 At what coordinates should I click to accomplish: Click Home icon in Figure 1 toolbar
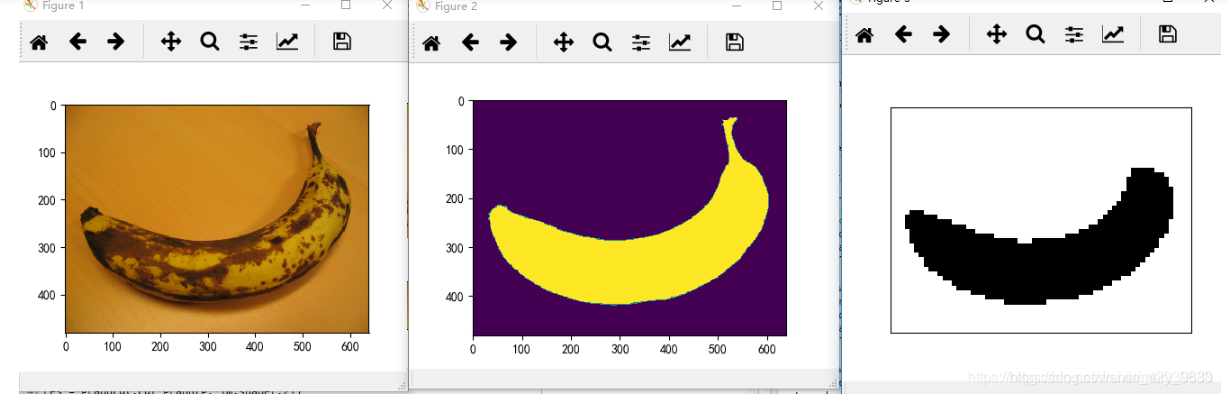click(39, 42)
